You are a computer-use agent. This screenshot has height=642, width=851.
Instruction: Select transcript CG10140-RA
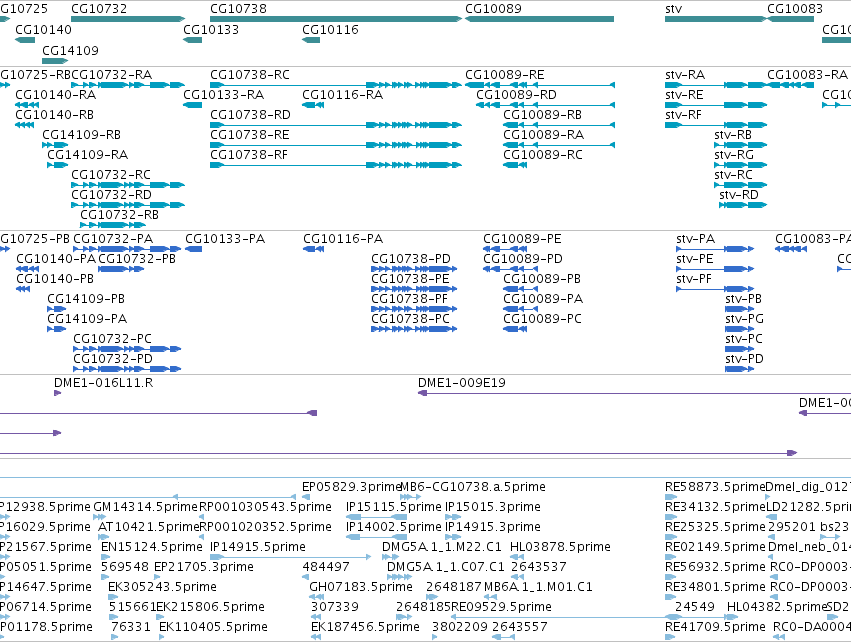[x=55, y=94]
